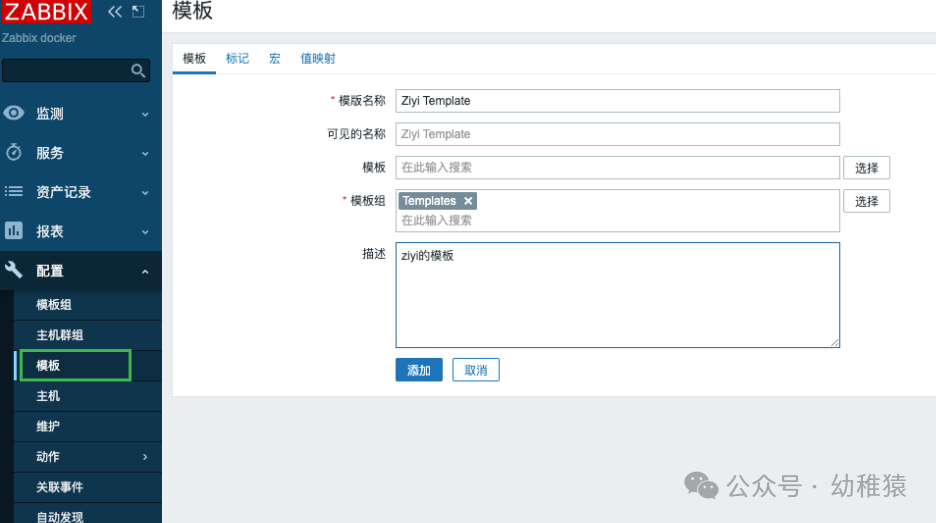Remove the Templates tag with its X

(x=469, y=201)
